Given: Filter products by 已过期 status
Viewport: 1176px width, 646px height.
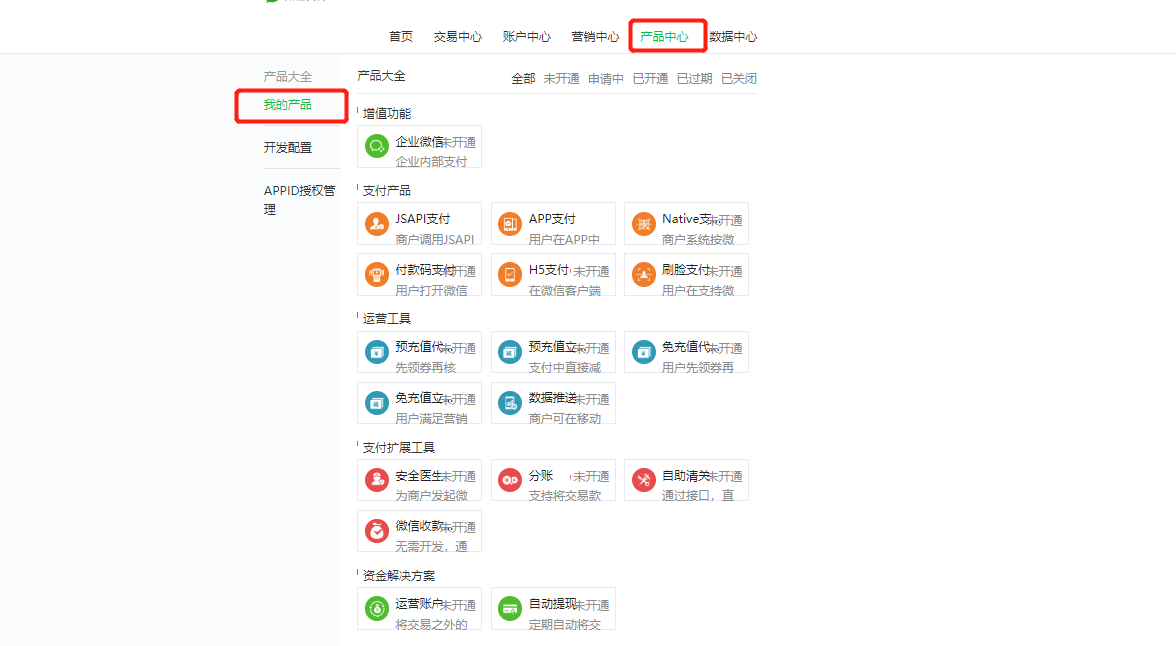Looking at the screenshot, I should pyautogui.click(x=694, y=78).
